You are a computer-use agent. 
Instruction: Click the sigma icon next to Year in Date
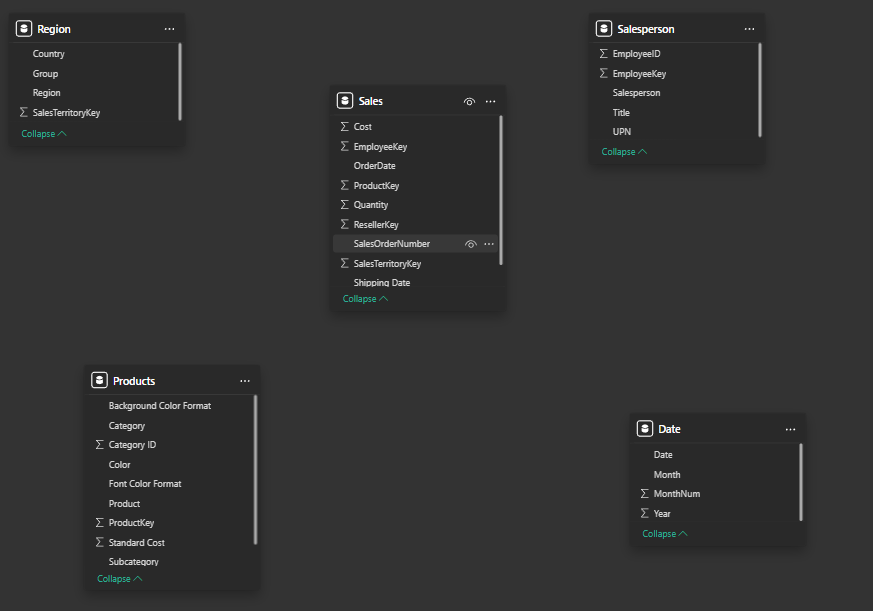(646, 513)
